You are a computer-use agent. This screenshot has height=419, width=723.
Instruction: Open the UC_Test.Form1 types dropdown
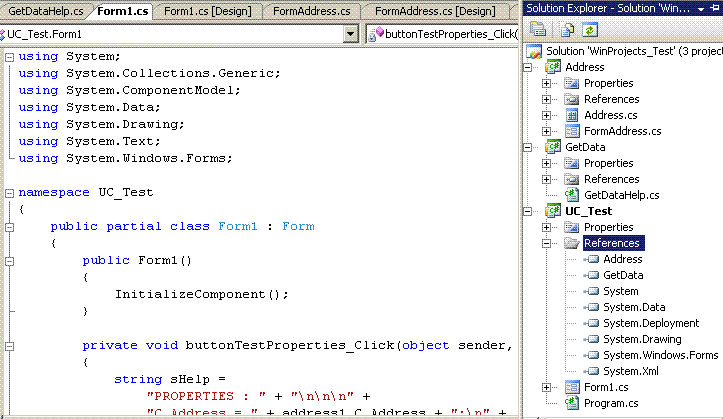click(x=350, y=34)
